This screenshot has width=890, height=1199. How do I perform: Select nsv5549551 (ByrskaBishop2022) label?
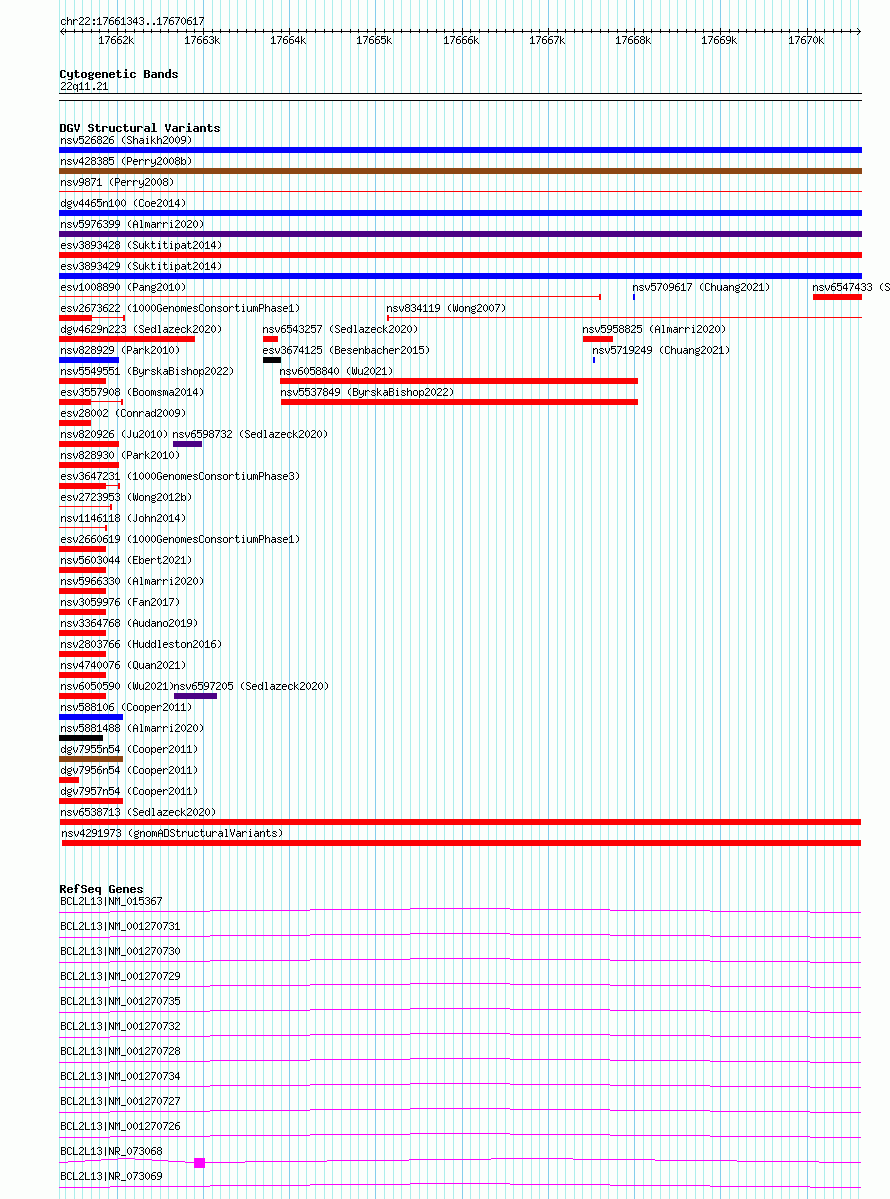pos(147,372)
